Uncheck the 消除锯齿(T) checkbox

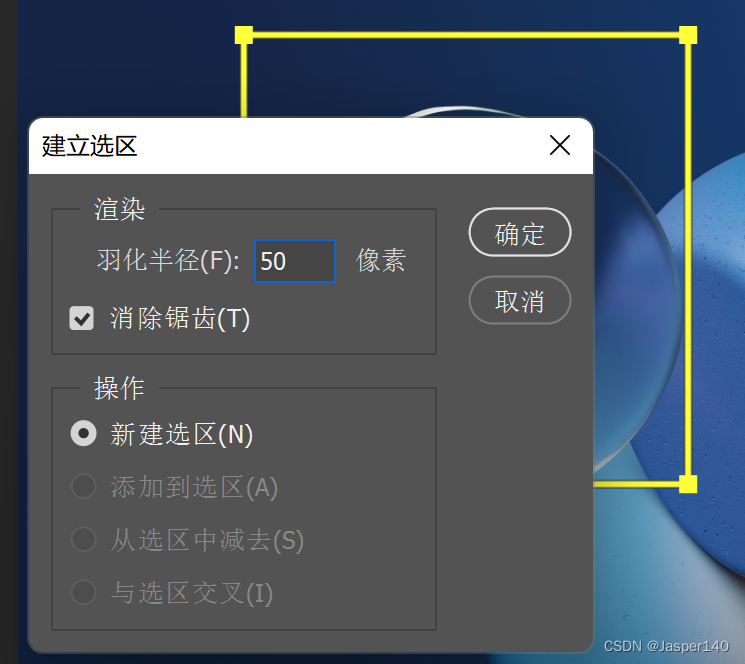(x=82, y=318)
